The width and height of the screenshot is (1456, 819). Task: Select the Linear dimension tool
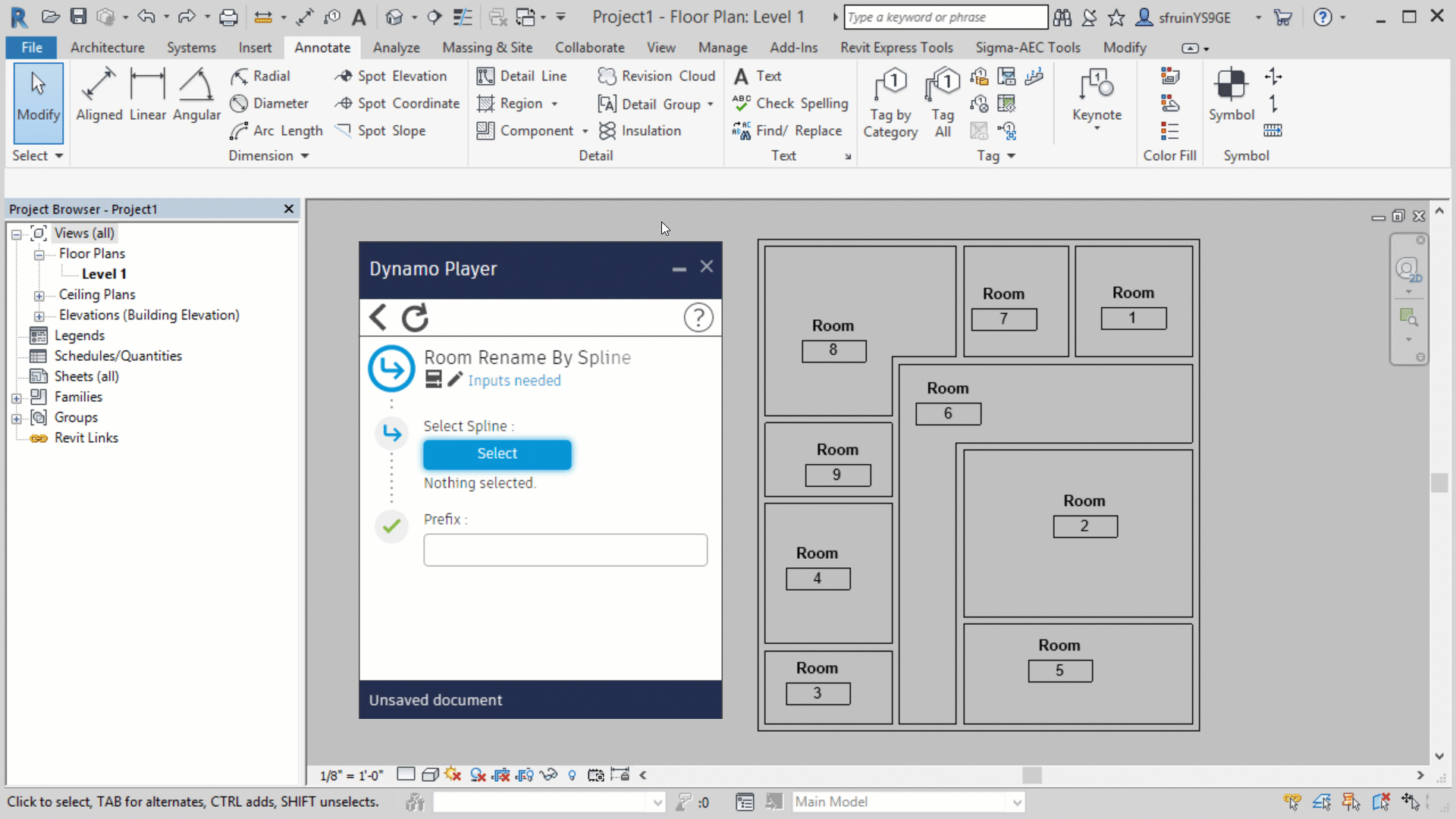(147, 95)
